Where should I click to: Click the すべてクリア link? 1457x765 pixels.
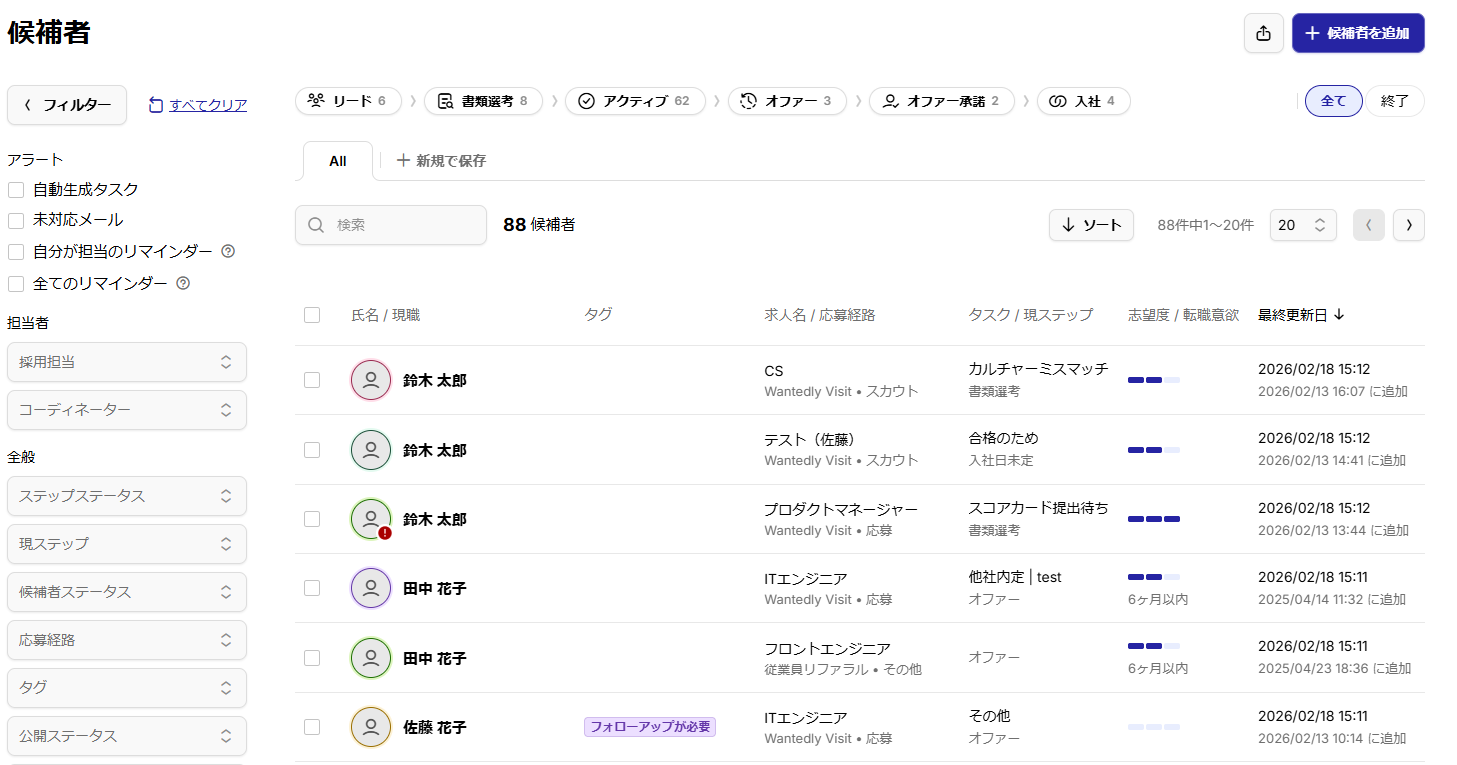pyautogui.click(x=207, y=105)
